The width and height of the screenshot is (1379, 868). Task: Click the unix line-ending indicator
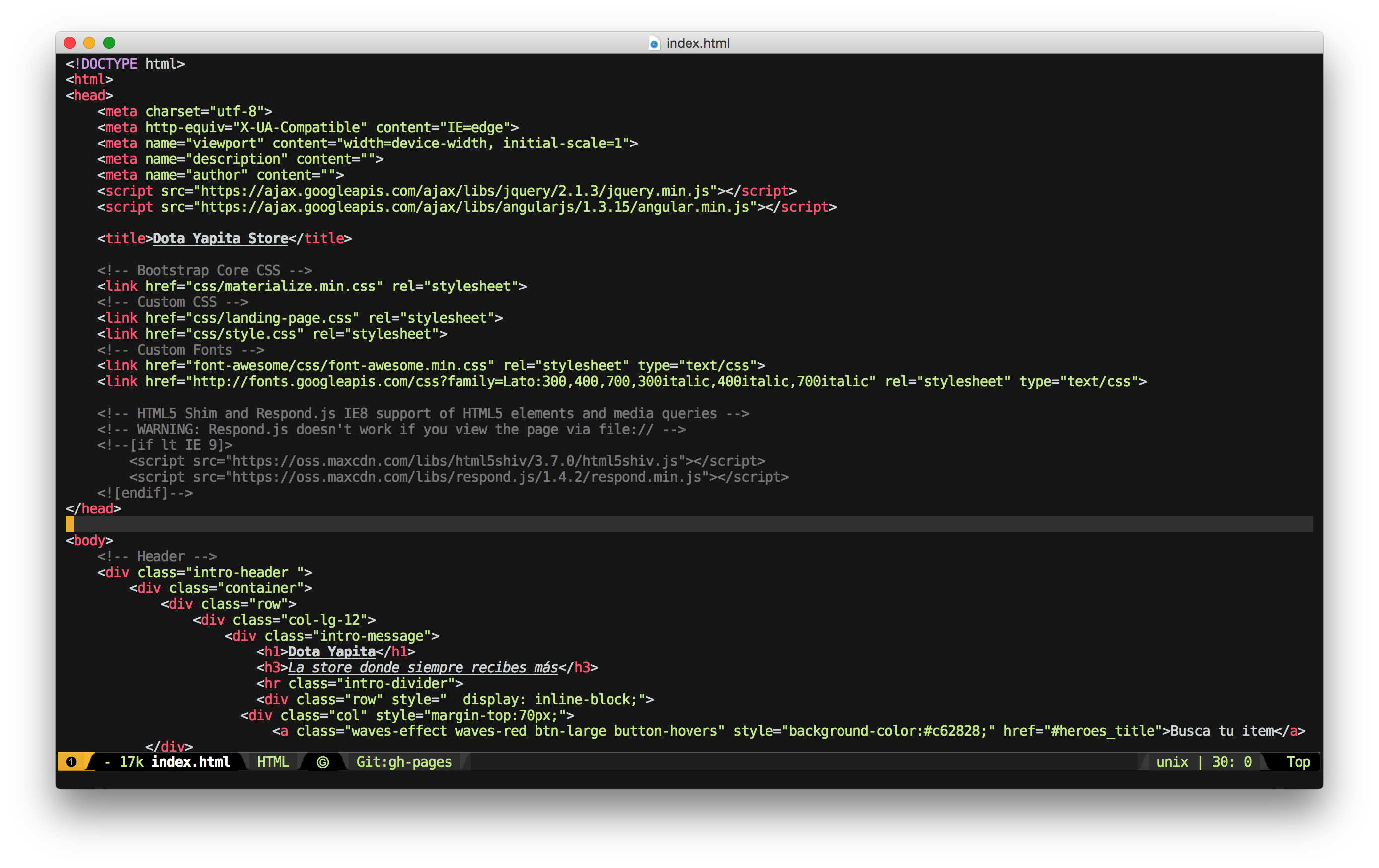click(x=1172, y=762)
